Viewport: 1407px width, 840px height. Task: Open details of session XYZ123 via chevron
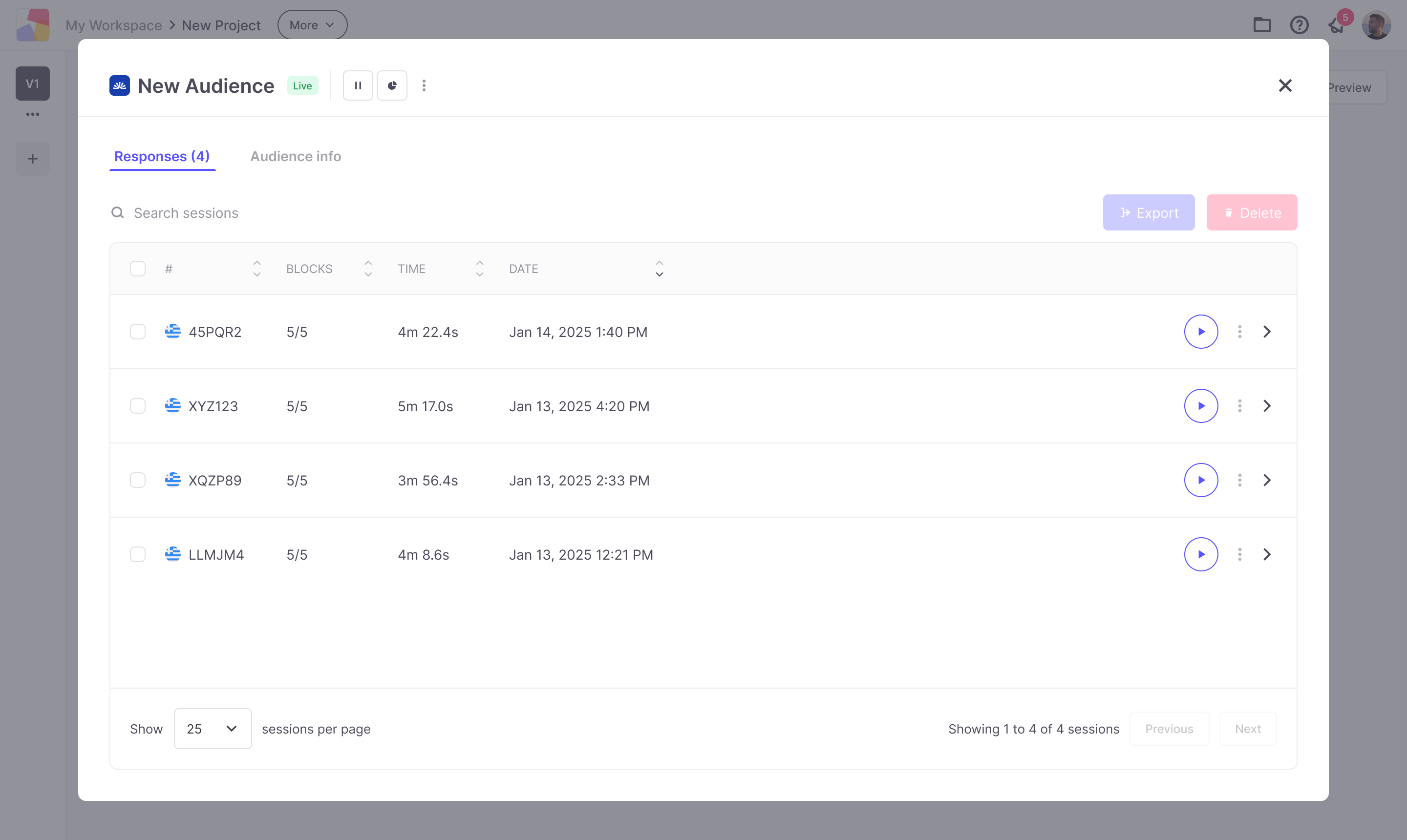(1267, 406)
